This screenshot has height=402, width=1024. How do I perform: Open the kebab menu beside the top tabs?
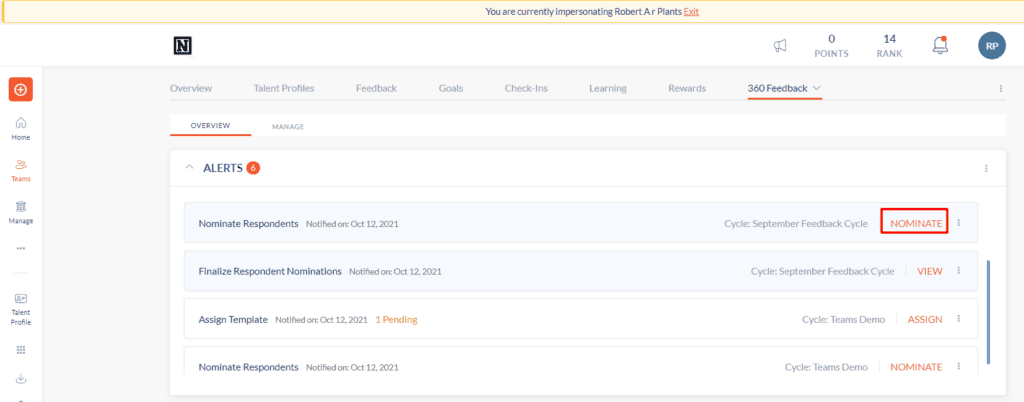[1001, 88]
